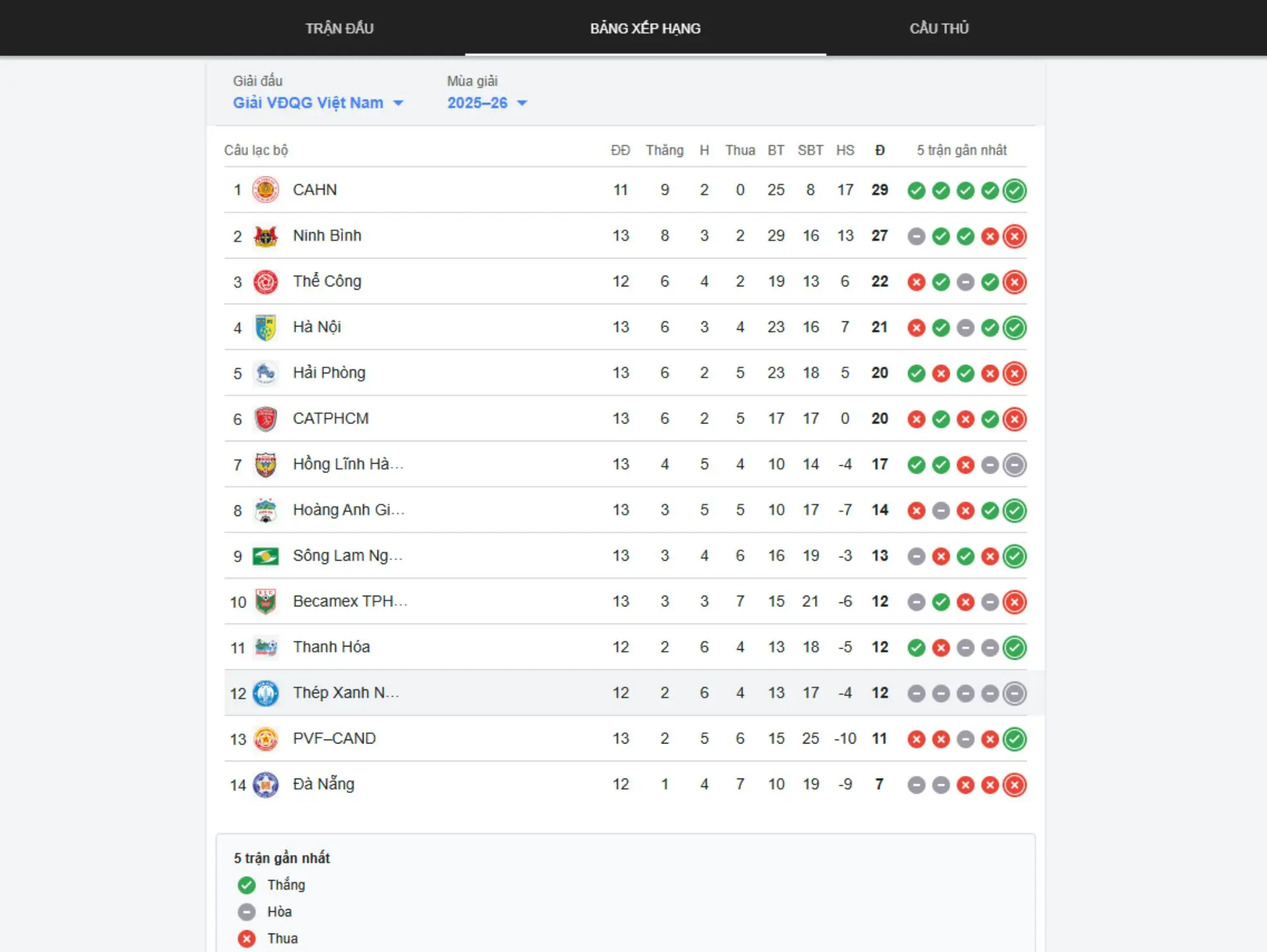This screenshot has width=1267, height=952.
Task: Click the Becamex TPHCM club logo
Action: [x=265, y=602]
